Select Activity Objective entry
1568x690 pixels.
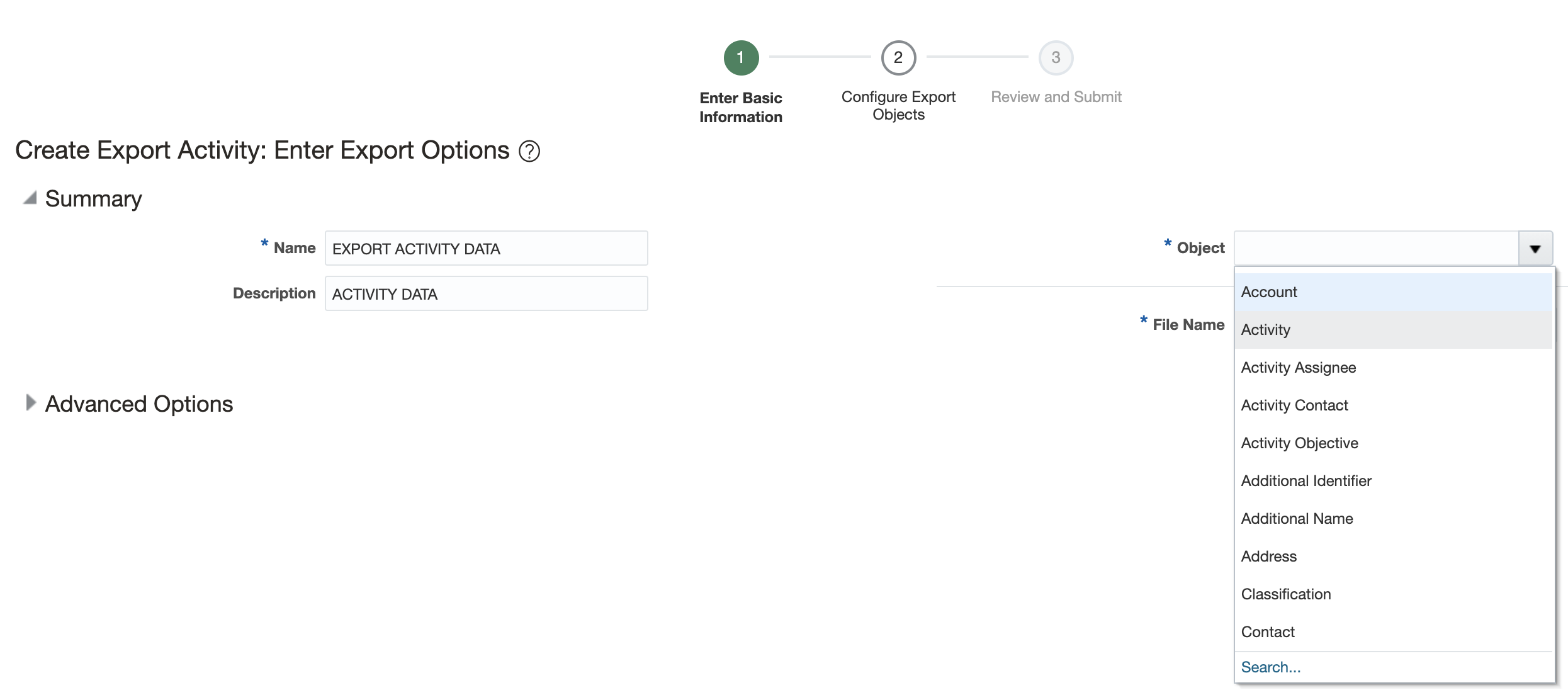(1299, 443)
